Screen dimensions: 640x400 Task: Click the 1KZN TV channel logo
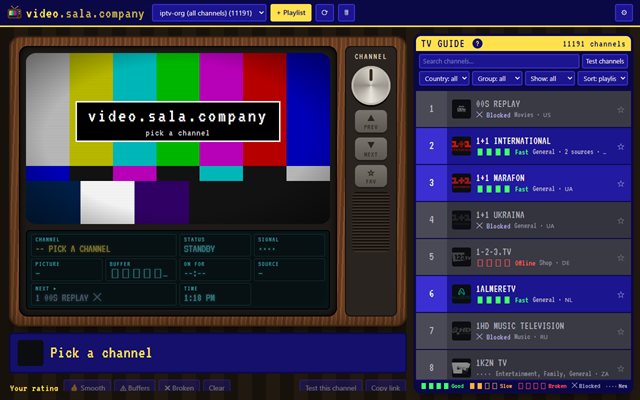[x=461, y=368]
